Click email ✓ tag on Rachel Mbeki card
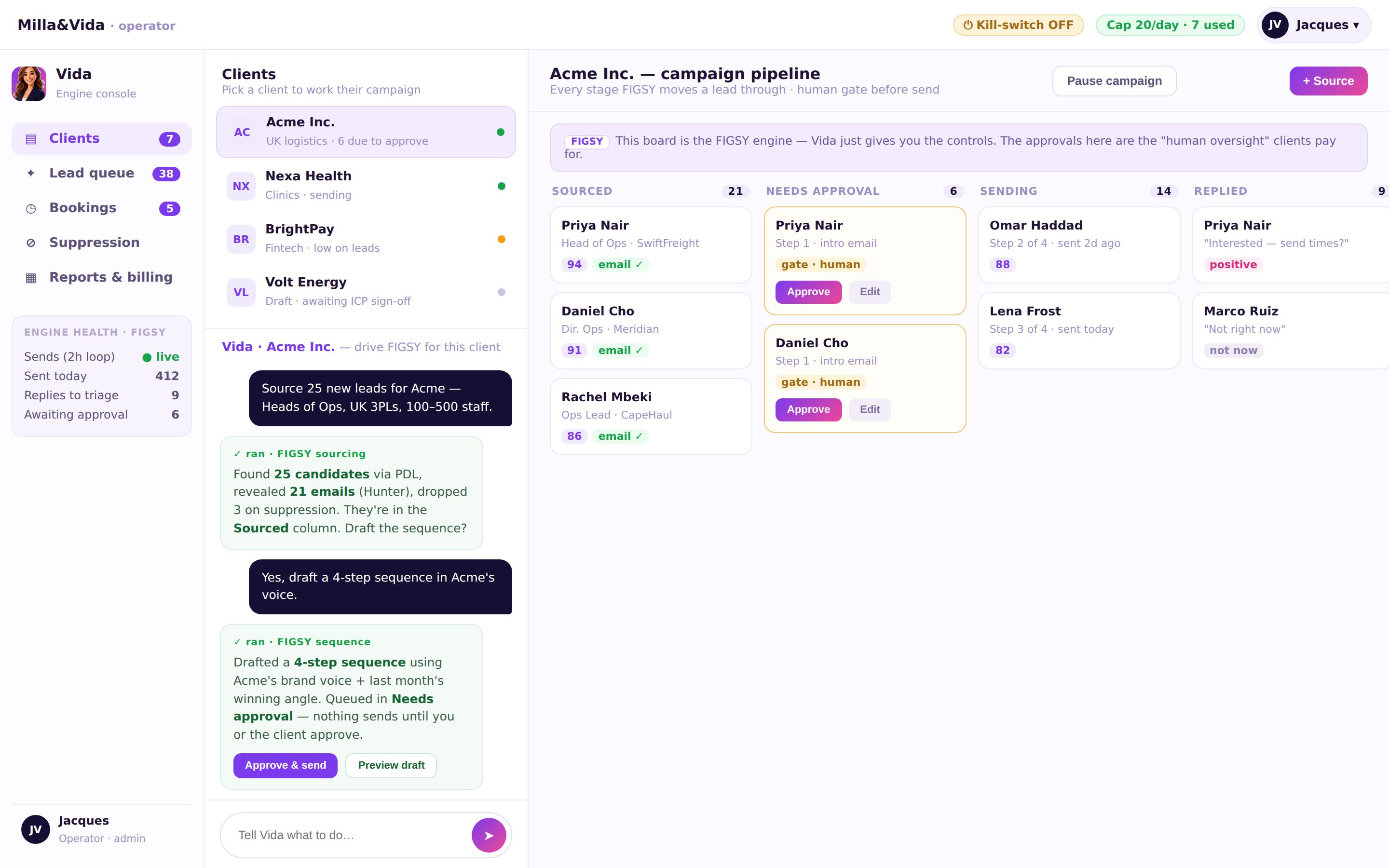1389x868 pixels. (620, 436)
